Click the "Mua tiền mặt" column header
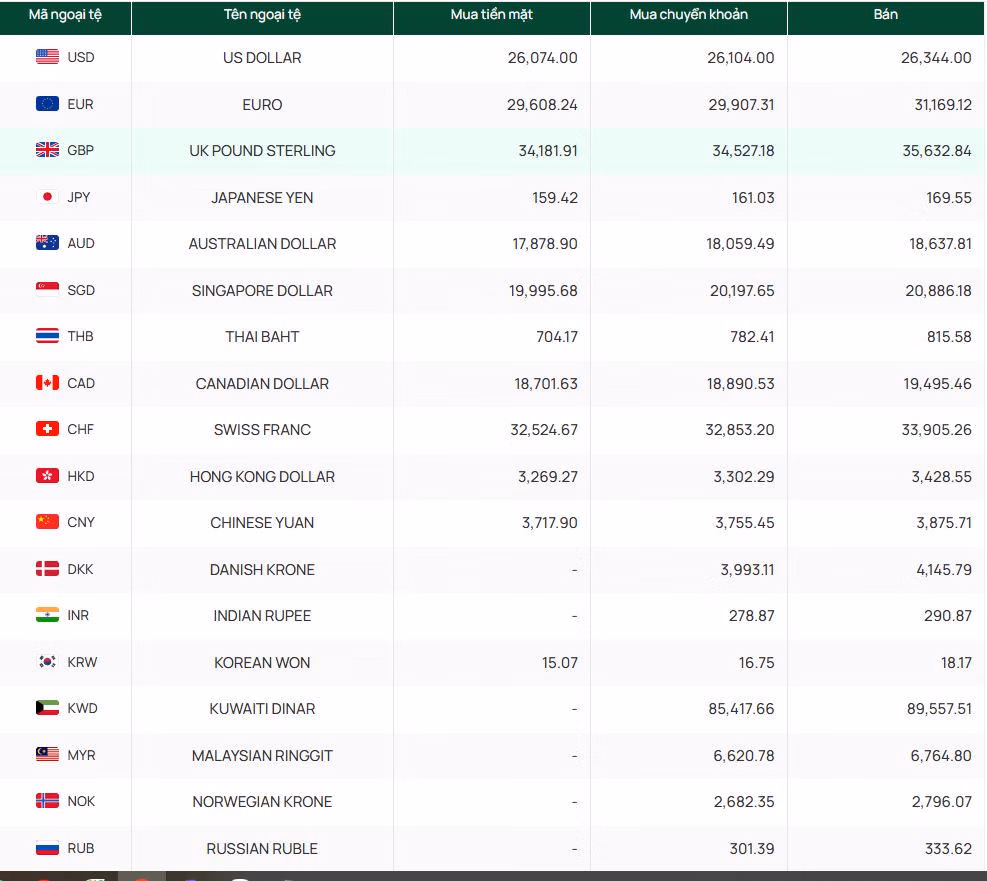 (491, 15)
